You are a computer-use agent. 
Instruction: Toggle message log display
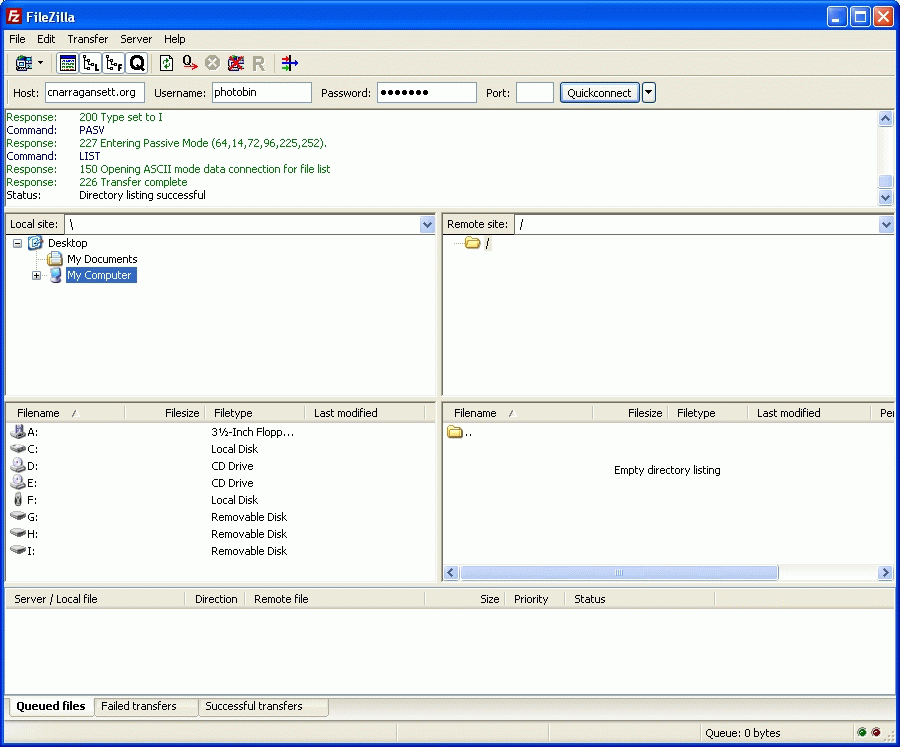click(68, 63)
